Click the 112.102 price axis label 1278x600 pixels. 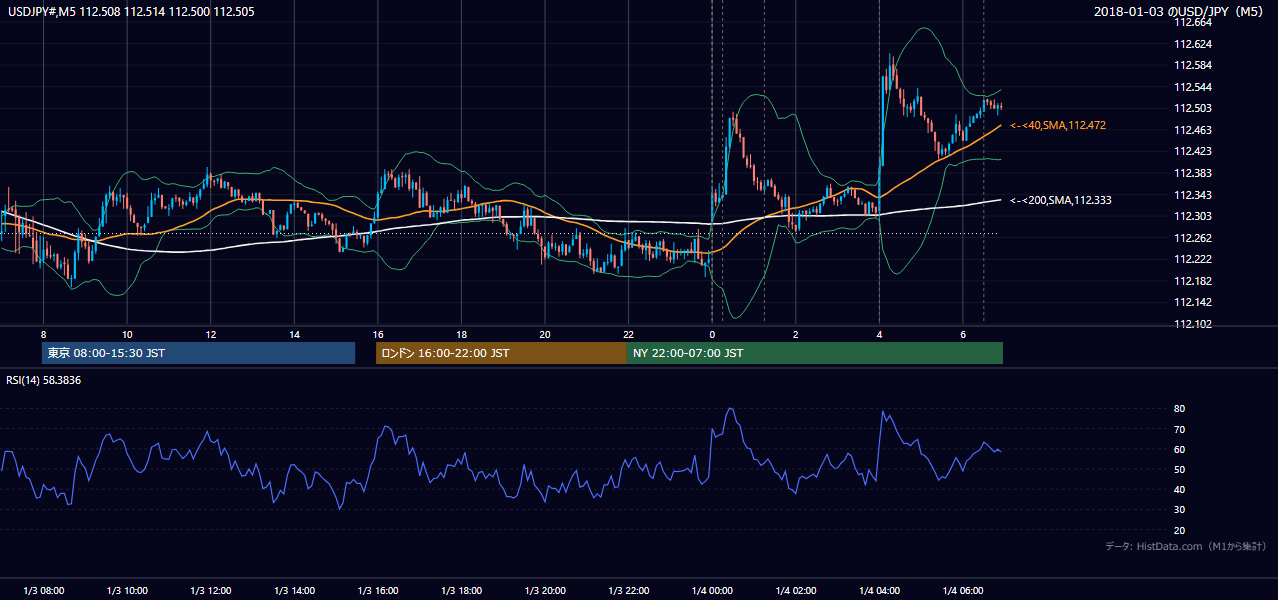pos(1192,325)
